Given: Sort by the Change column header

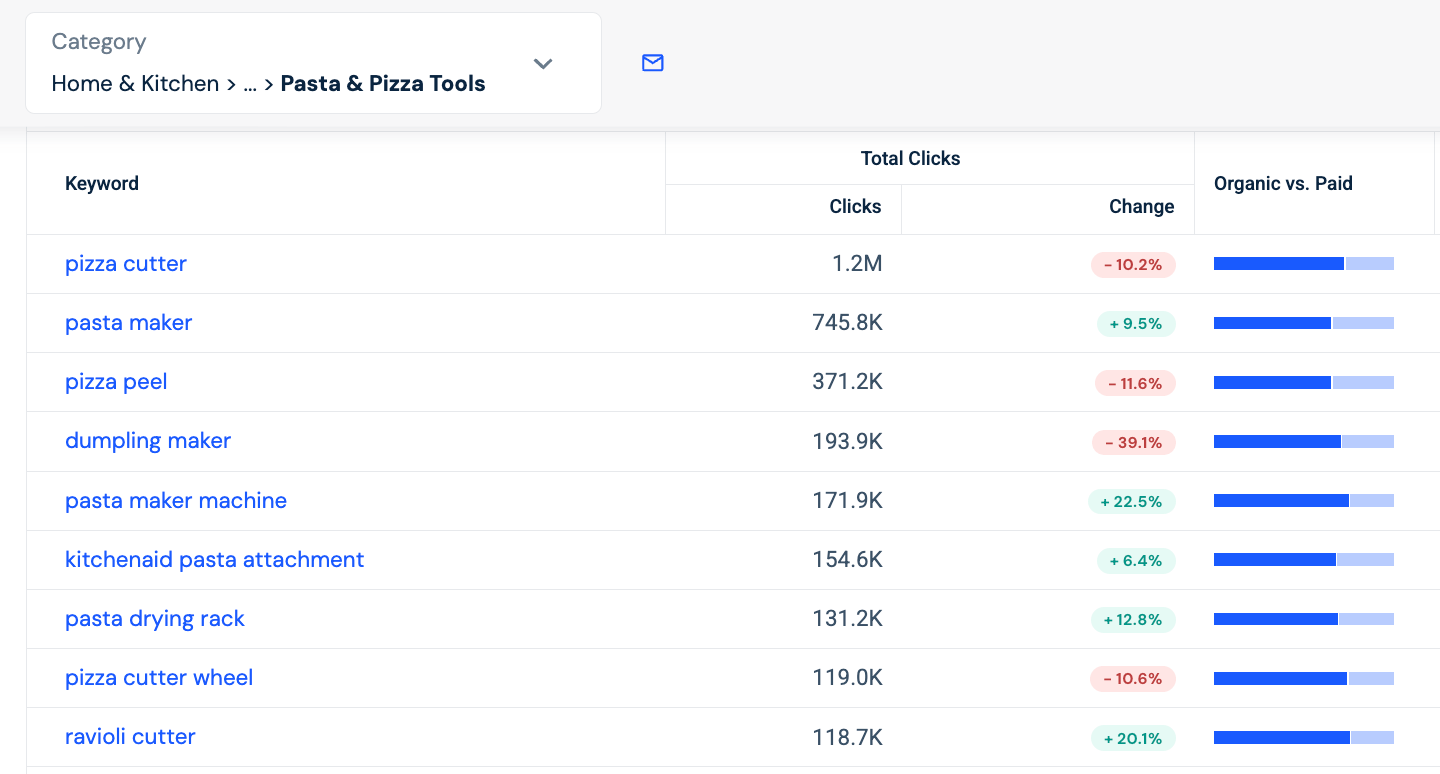Looking at the screenshot, I should click(1141, 207).
